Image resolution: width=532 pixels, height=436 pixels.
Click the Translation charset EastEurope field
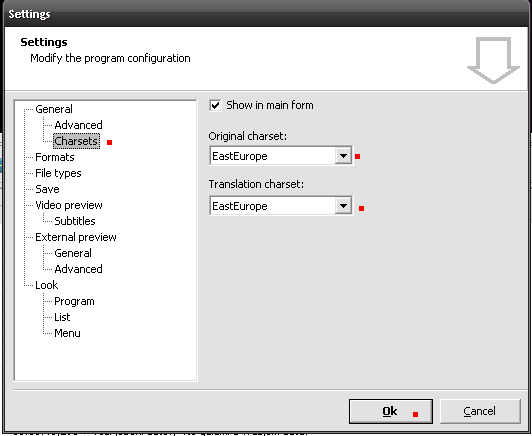pos(281,206)
